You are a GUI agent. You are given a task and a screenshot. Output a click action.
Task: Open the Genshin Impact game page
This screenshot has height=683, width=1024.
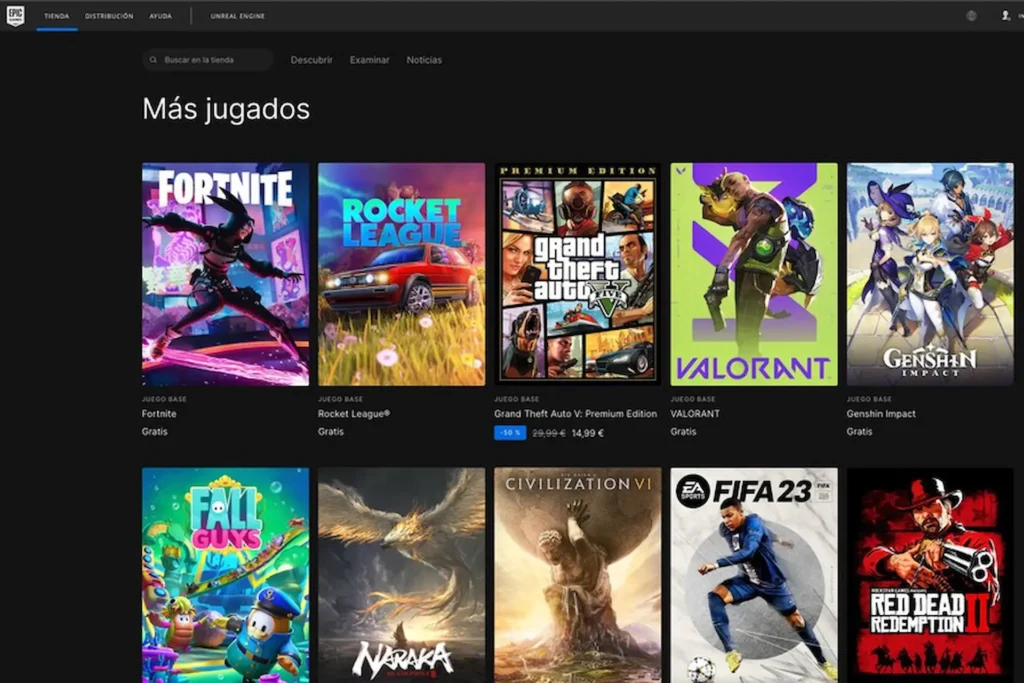point(930,272)
